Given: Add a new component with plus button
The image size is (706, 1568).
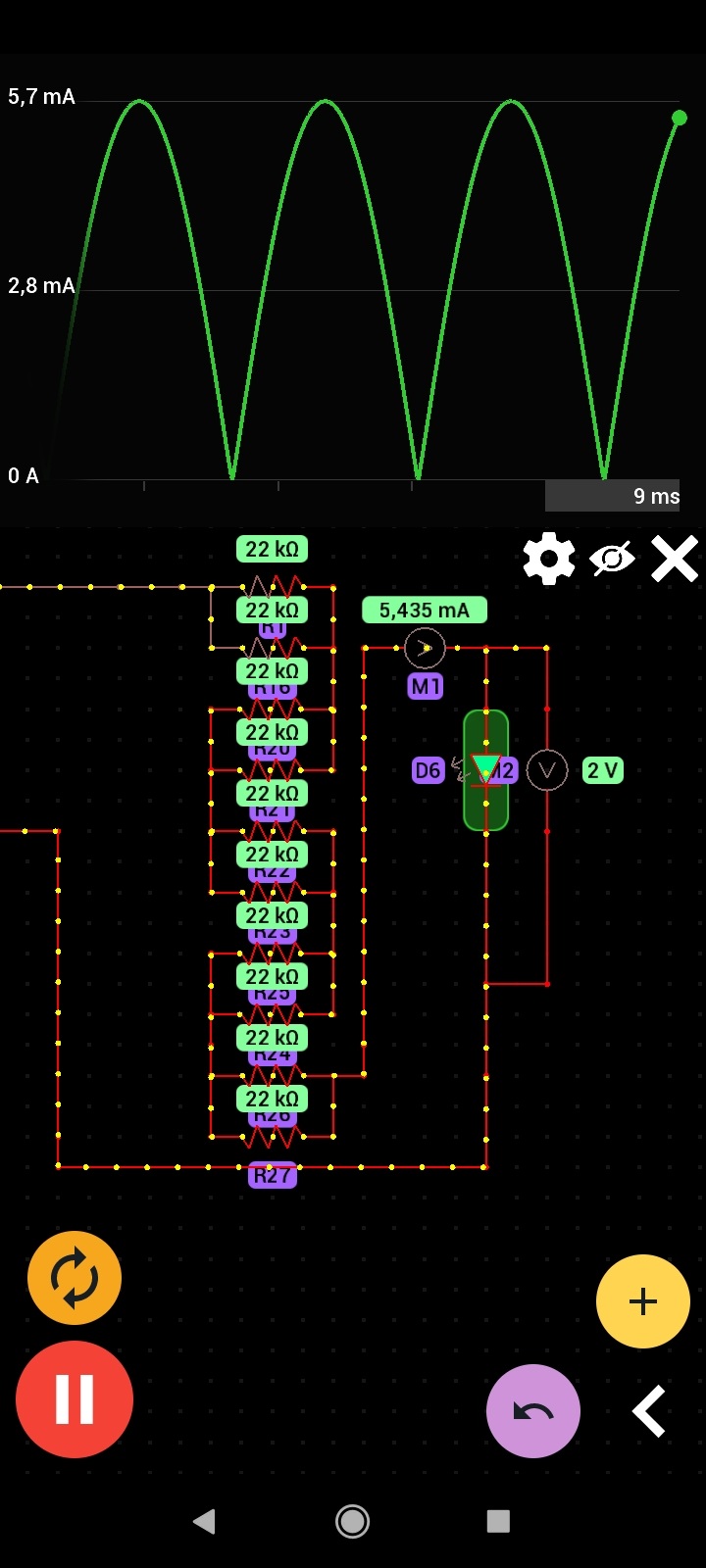Looking at the screenshot, I should [642, 1301].
